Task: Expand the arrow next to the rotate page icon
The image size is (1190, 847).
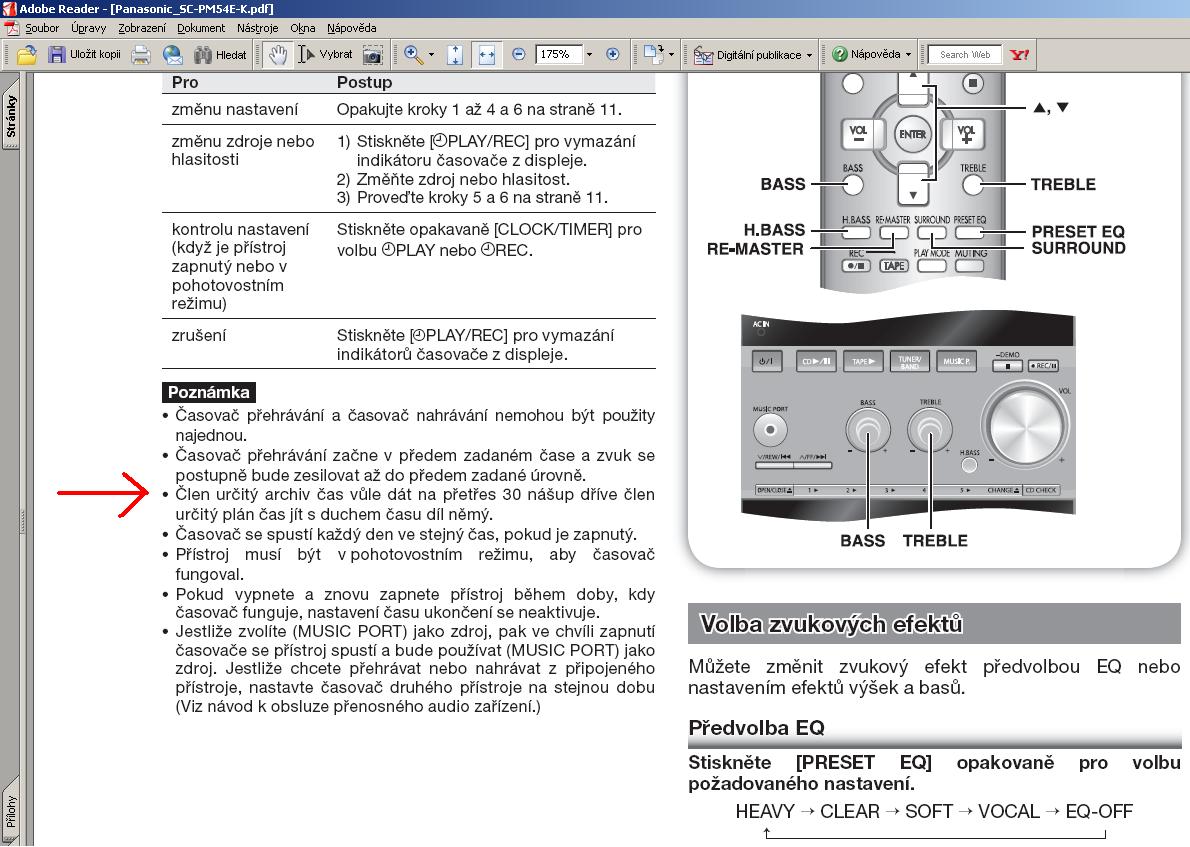Action: coord(671,55)
